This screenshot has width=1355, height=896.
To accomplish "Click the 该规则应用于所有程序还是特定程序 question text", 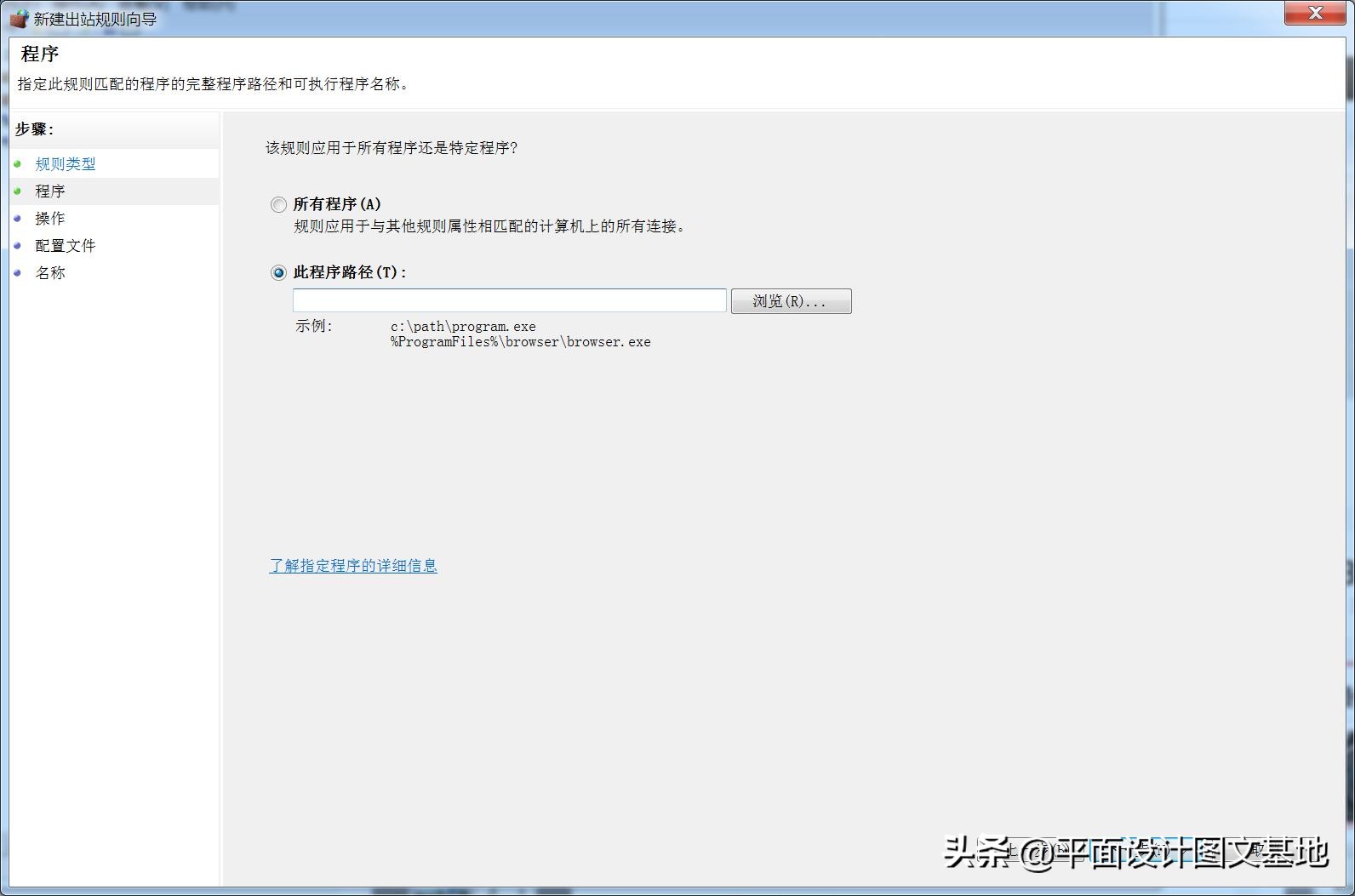I will pos(392,148).
